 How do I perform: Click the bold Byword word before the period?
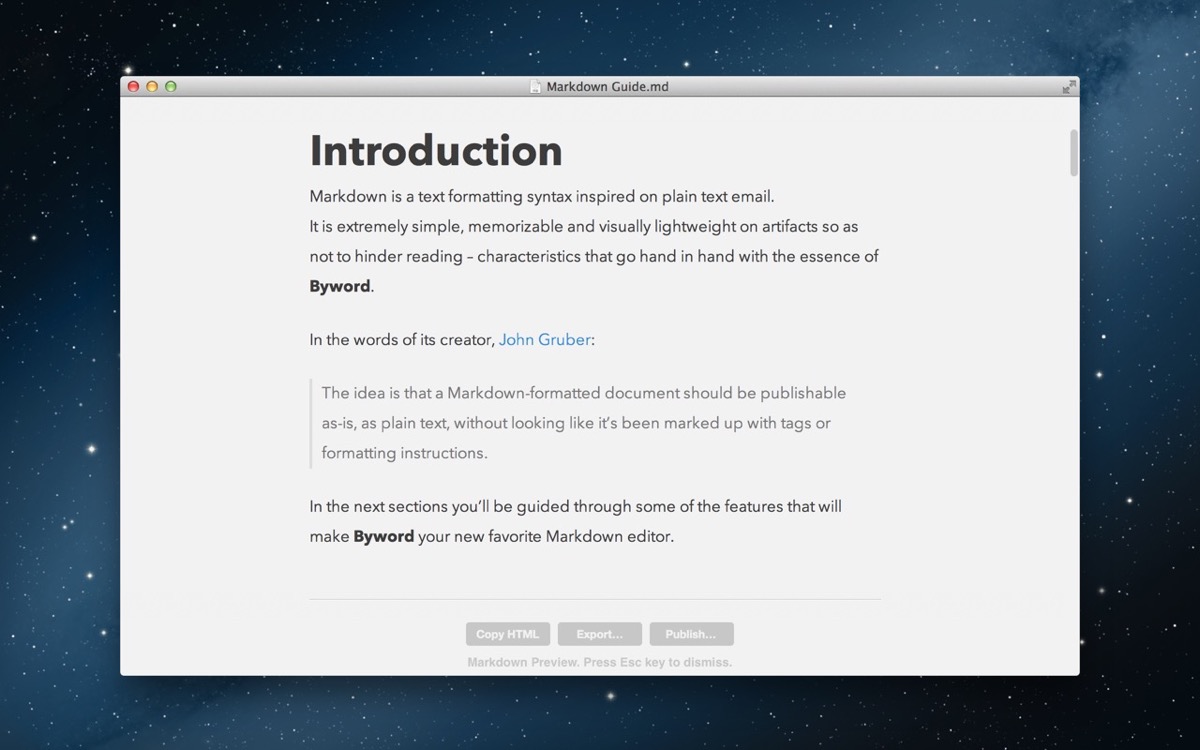[x=340, y=287]
